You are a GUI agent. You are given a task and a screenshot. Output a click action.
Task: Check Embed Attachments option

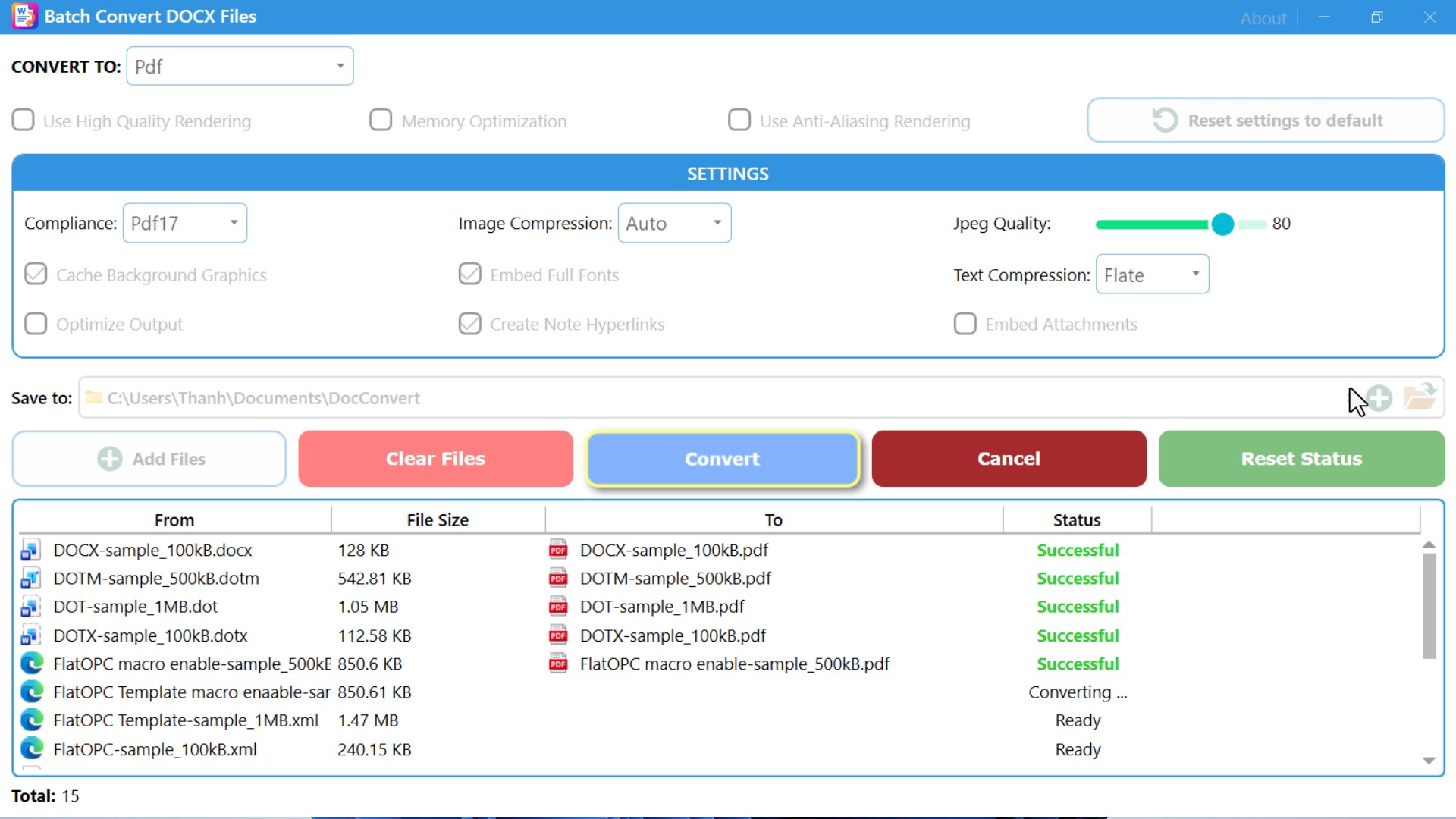965,324
